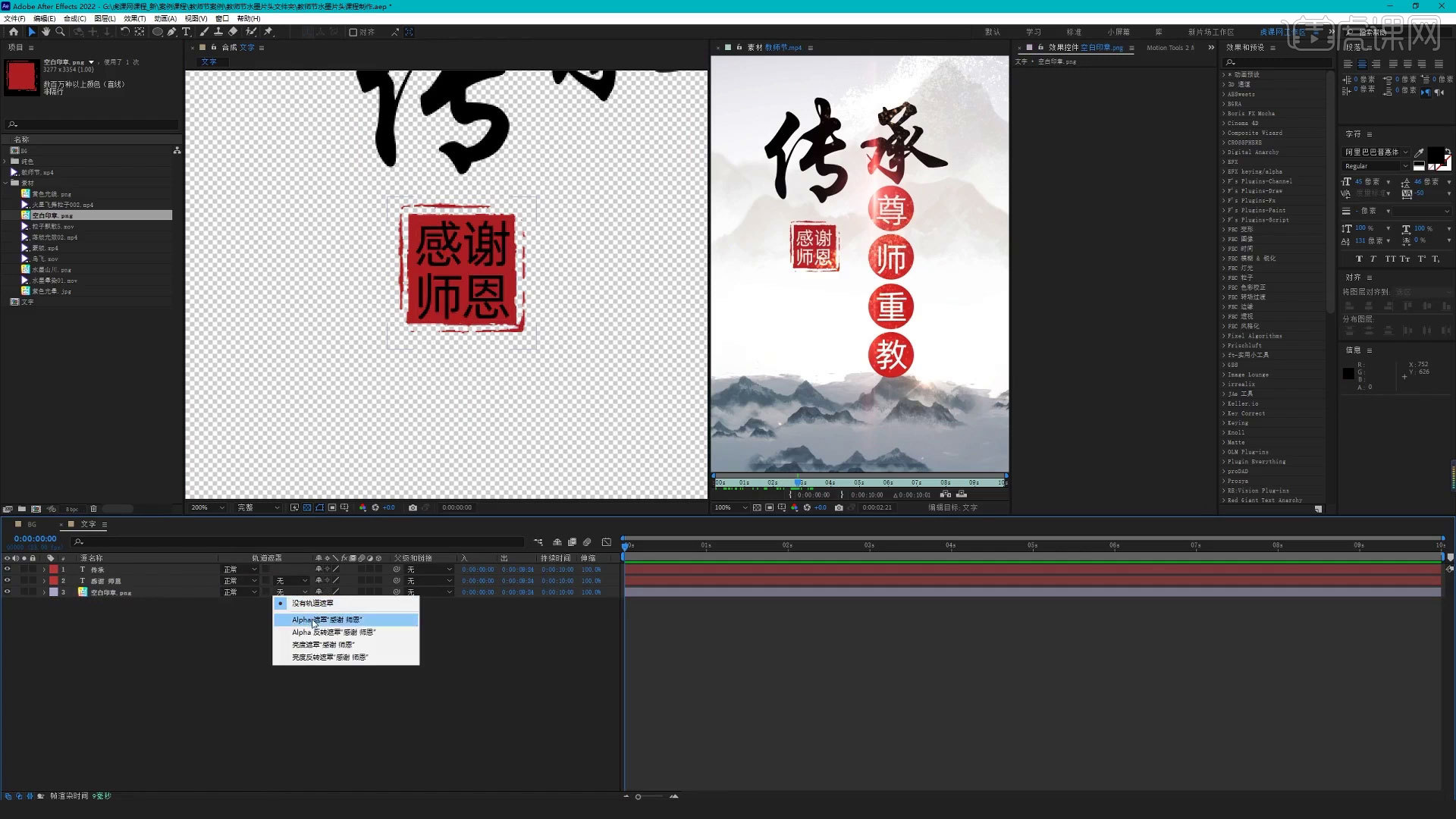Select the Brush tool
The width and height of the screenshot is (1456, 819).
[x=205, y=32]
